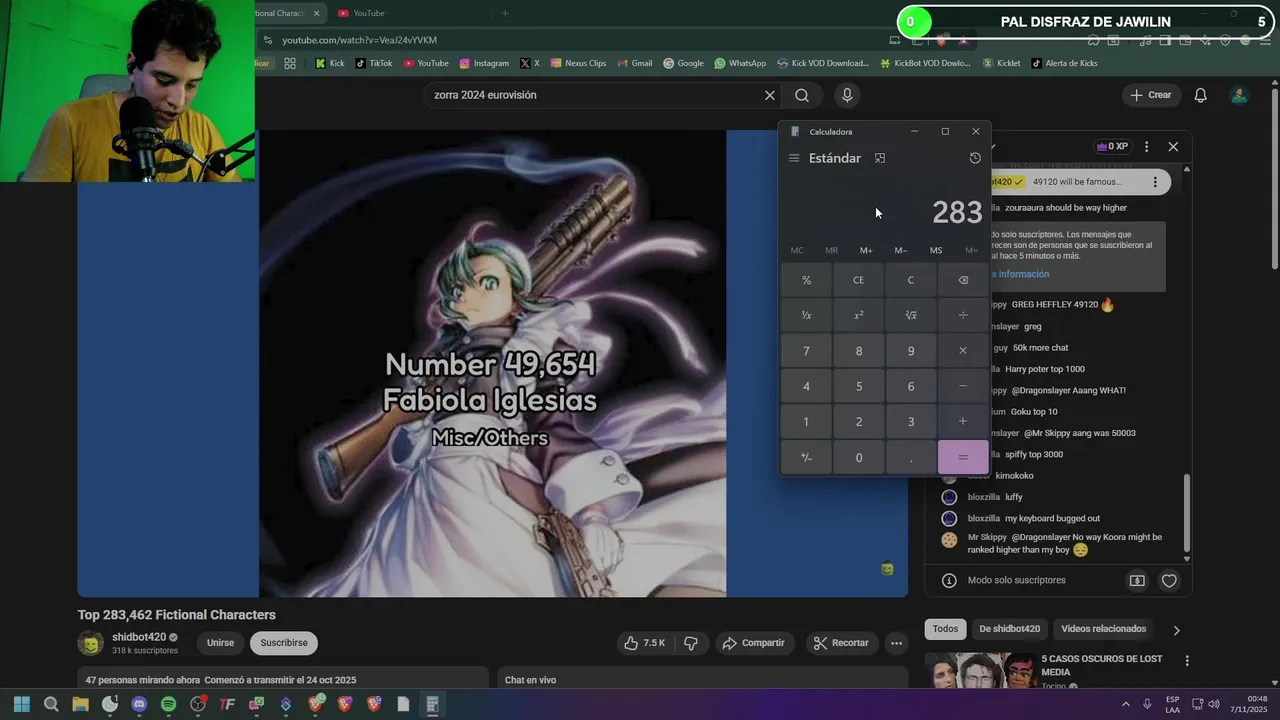Toggle sign with the +/- key

[806, 457]
